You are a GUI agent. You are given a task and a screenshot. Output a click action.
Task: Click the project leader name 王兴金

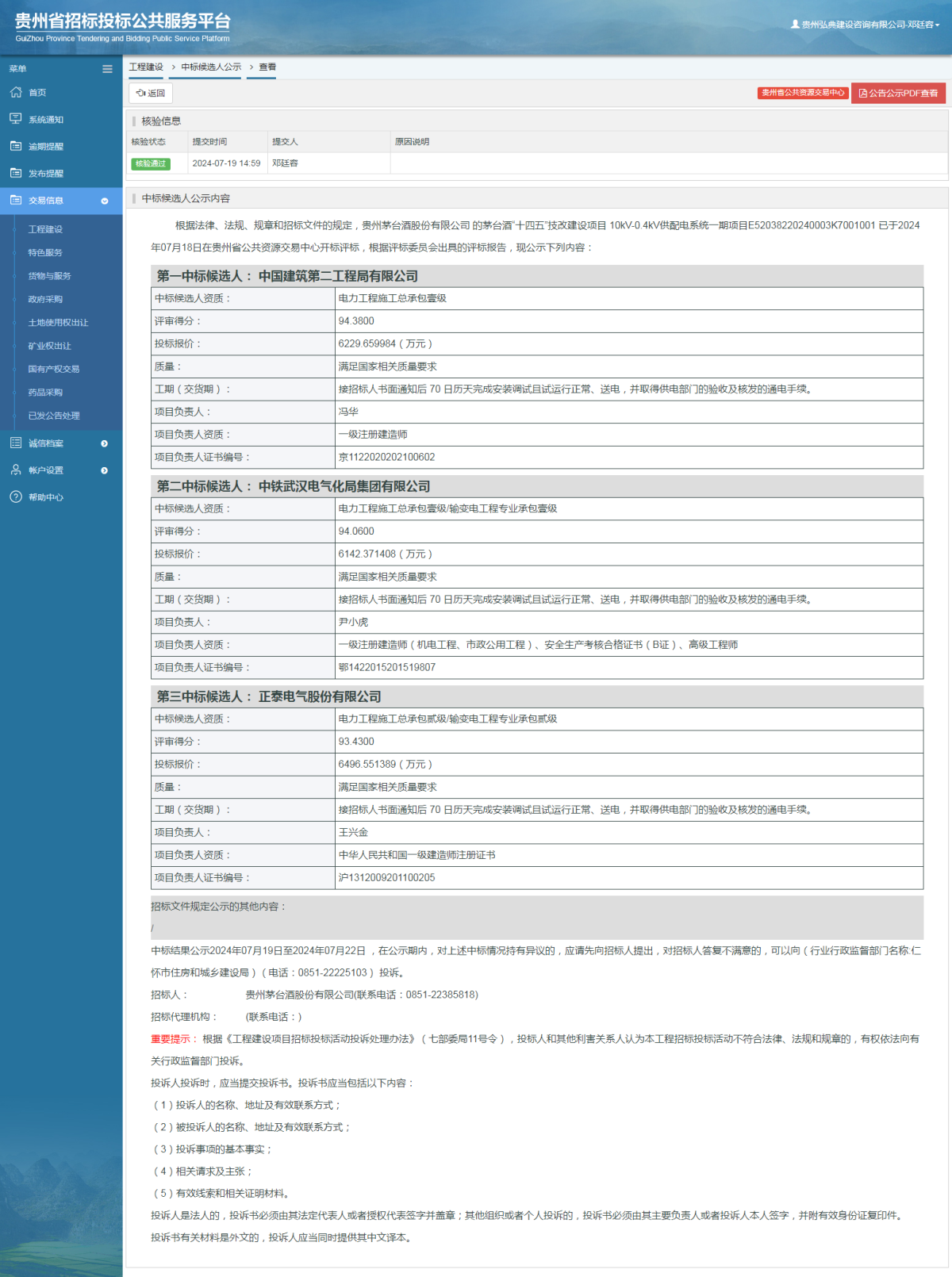(353, 832)
